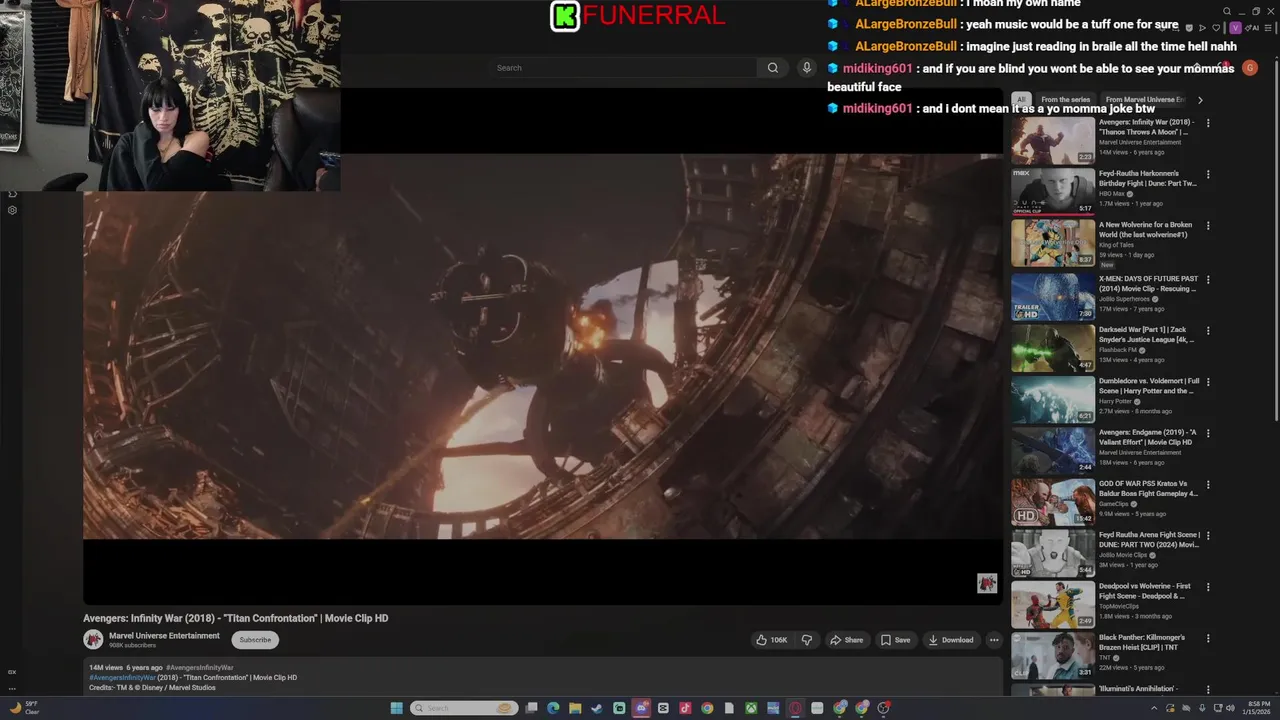This screenshot has width=1280, height=720.
Task: Click the dislike thumbs-down button
Action: click(807, 640)
